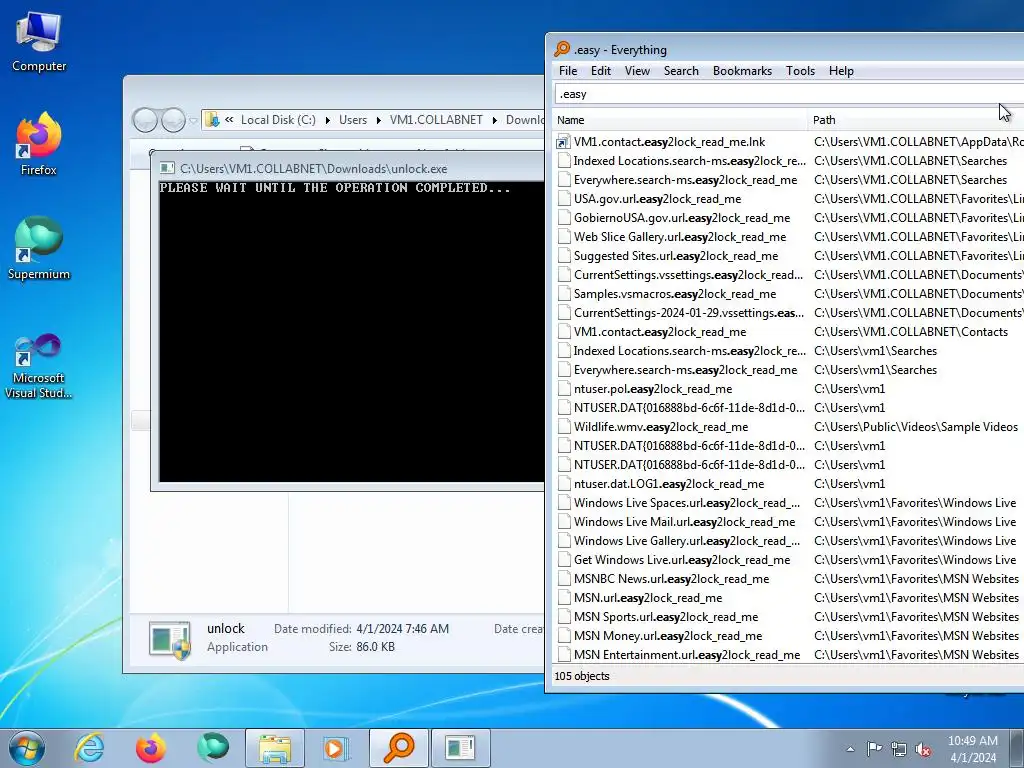
Task: Open Action Center flag in the tray
Action: click(x=874, y=749)
